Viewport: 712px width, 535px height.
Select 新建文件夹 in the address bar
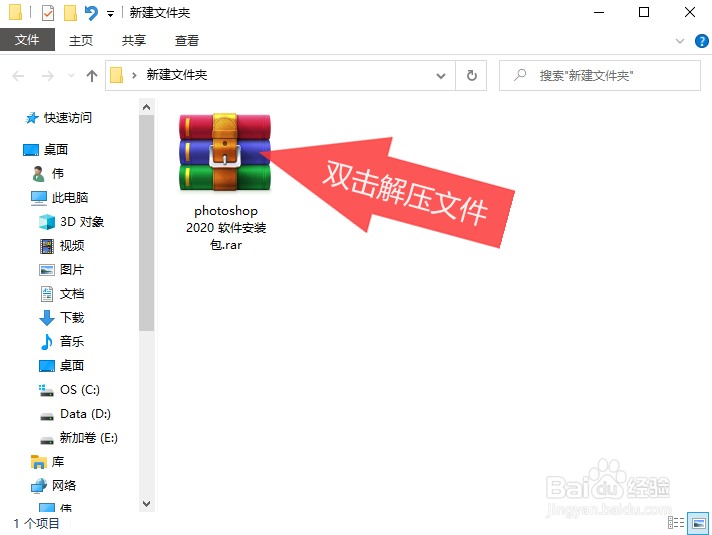click(177, 75)
